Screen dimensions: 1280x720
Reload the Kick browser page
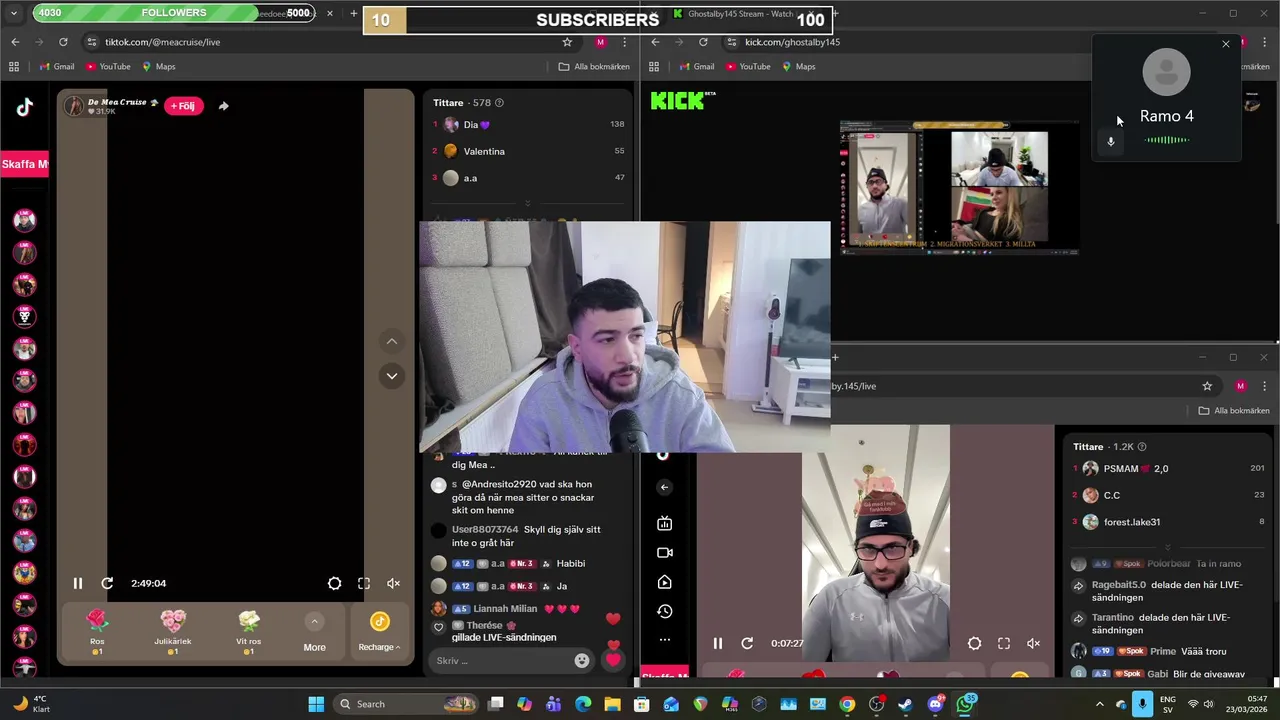[x=703, y=42]
